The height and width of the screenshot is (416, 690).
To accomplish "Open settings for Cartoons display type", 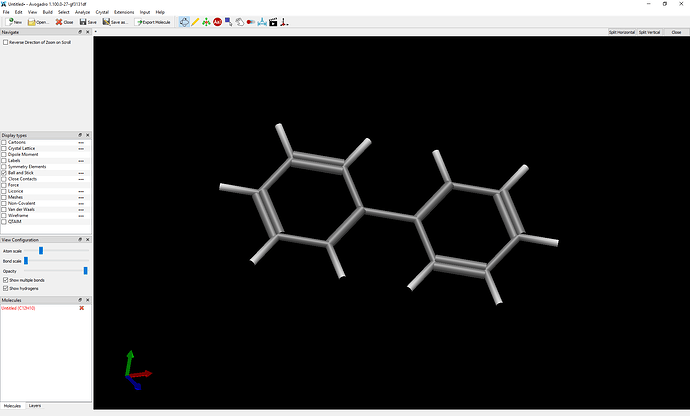I will (81, 143).
